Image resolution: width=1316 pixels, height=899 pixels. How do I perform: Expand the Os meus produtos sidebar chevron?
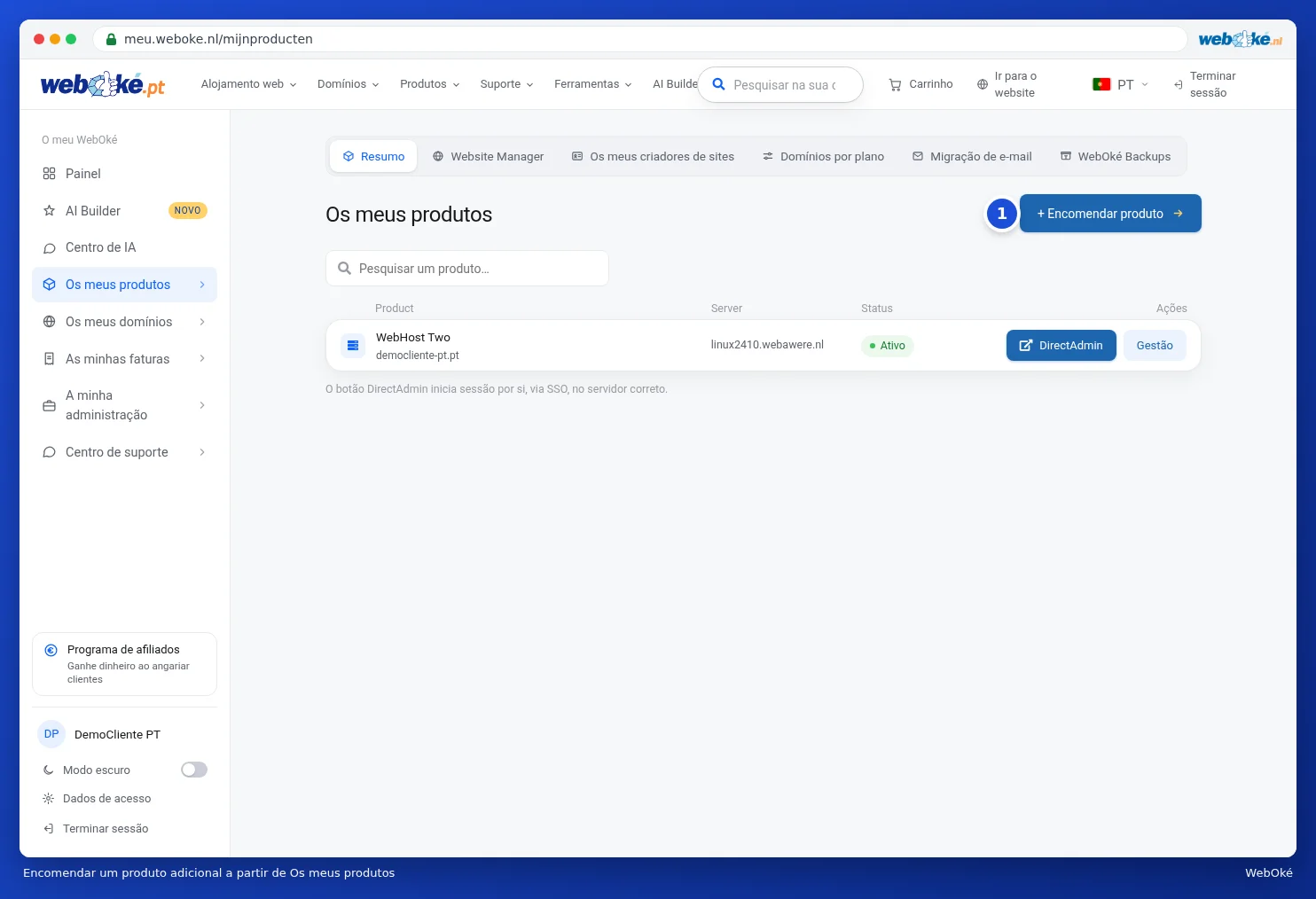(x=202, y=285)
